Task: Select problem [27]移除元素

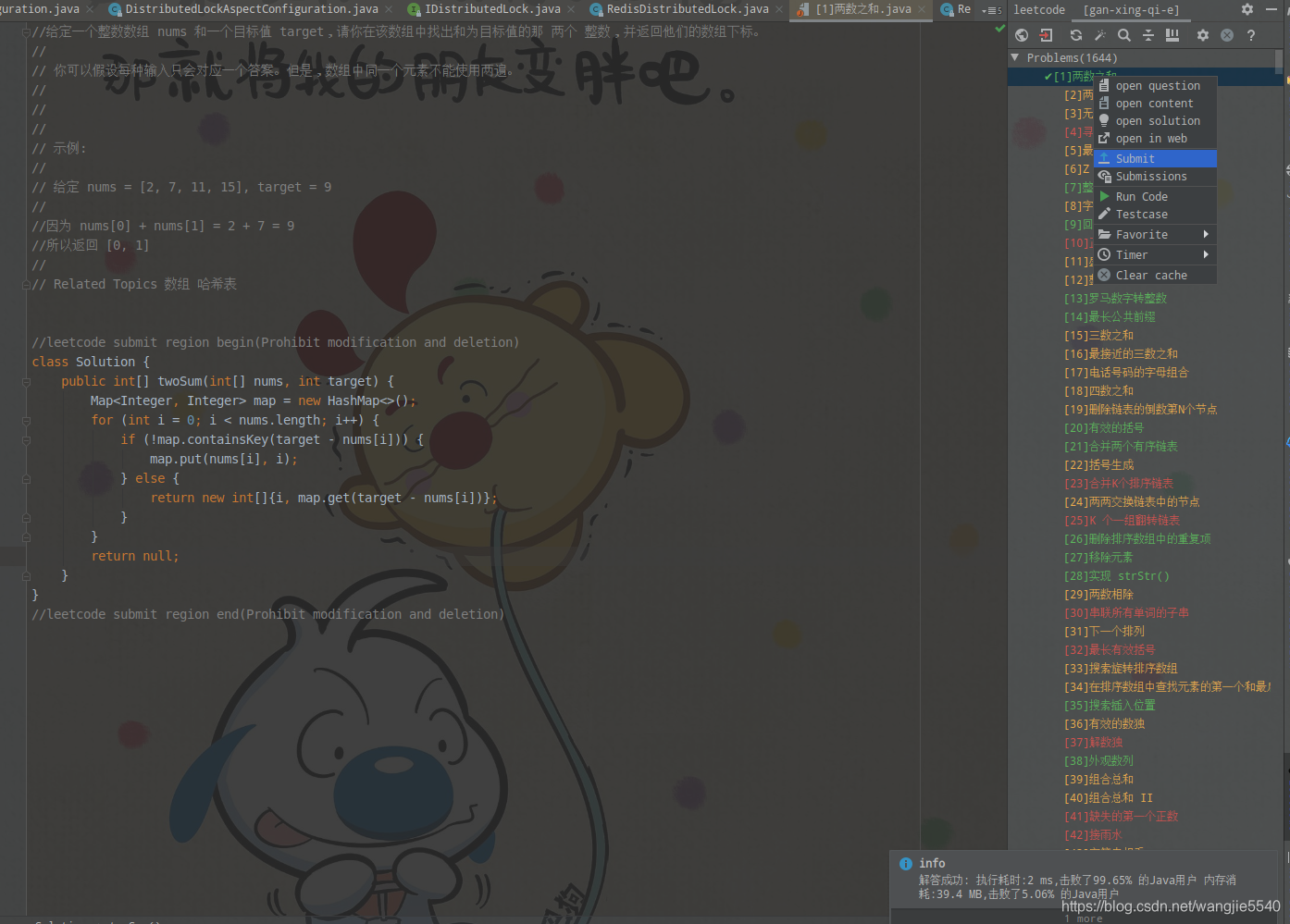Action: [x=1098, y=557]
